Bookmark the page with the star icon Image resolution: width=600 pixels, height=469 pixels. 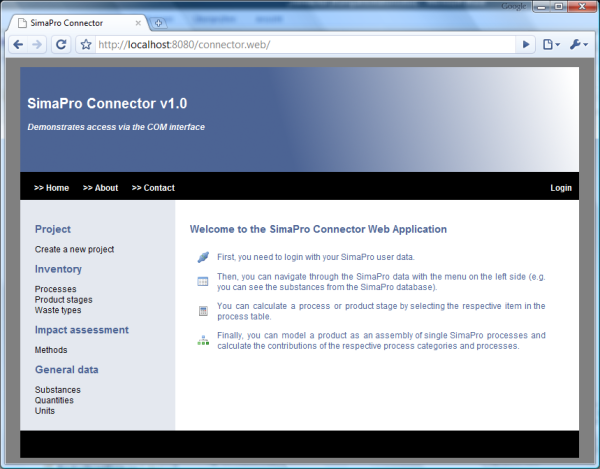point(86,45)
